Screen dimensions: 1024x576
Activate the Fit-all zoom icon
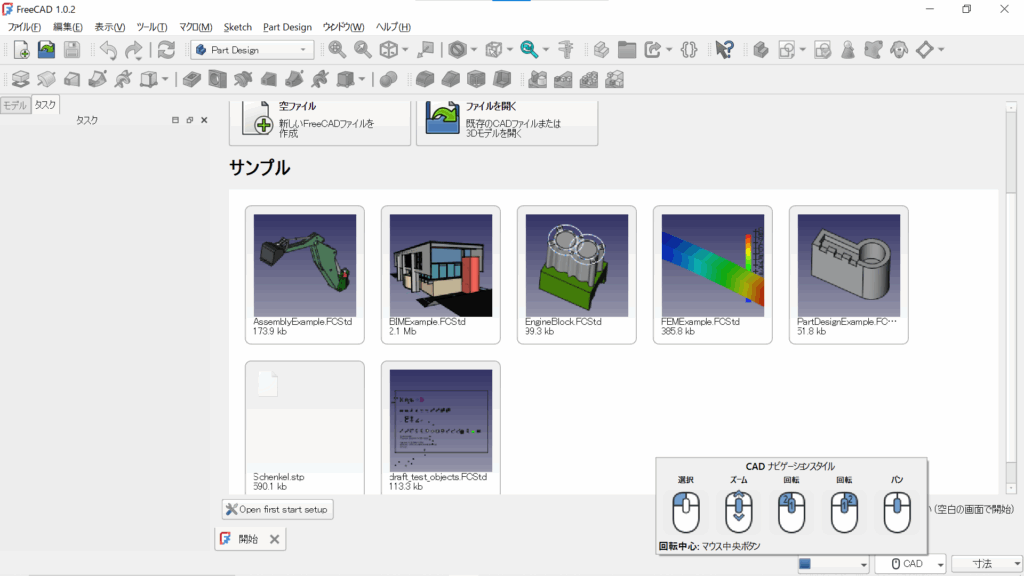tap(335, 49)
